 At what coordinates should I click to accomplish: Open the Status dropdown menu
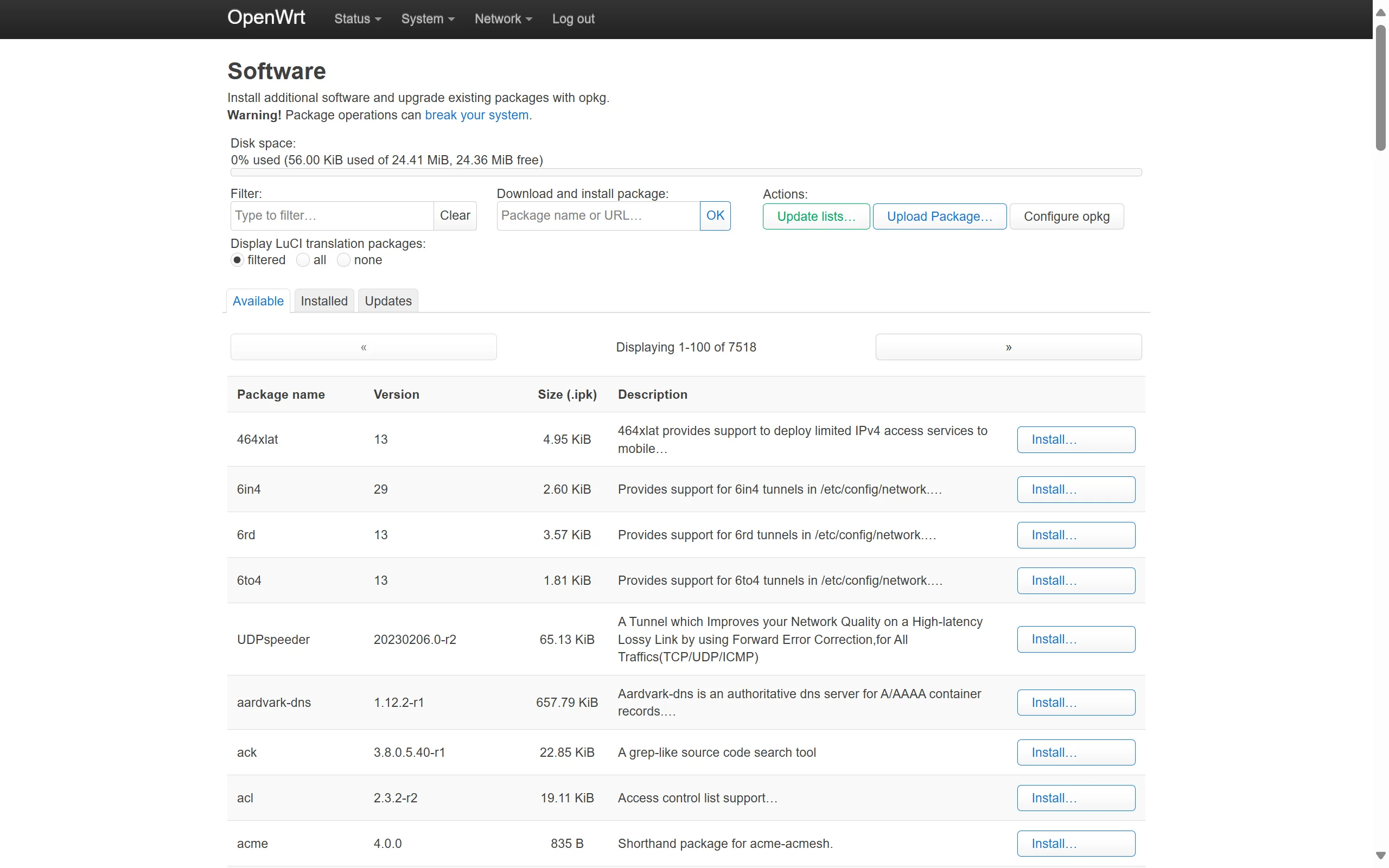(358, 19)
